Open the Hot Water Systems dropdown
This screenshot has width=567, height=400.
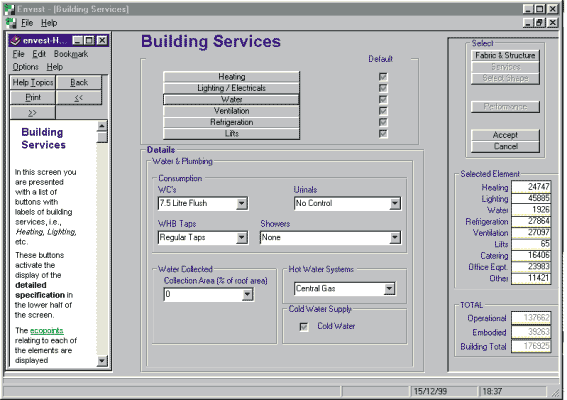click(x=389, y=289)
